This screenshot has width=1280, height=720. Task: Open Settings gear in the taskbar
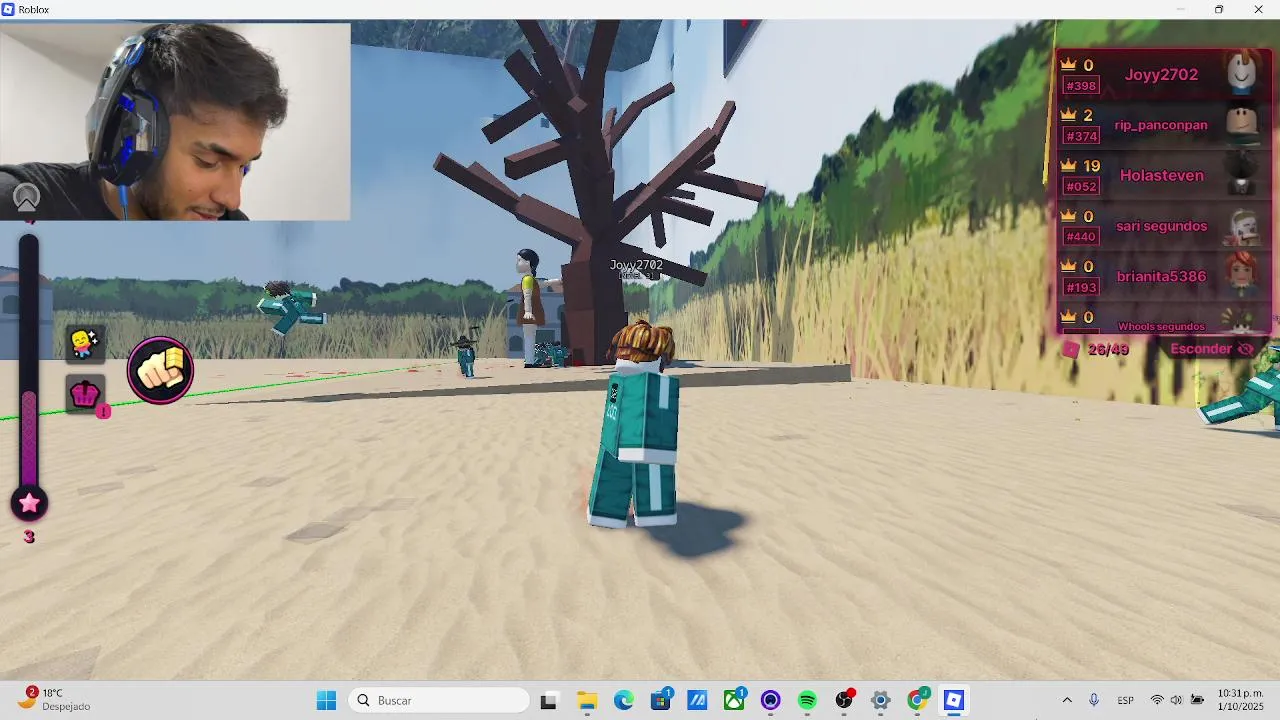pos(880,701)
